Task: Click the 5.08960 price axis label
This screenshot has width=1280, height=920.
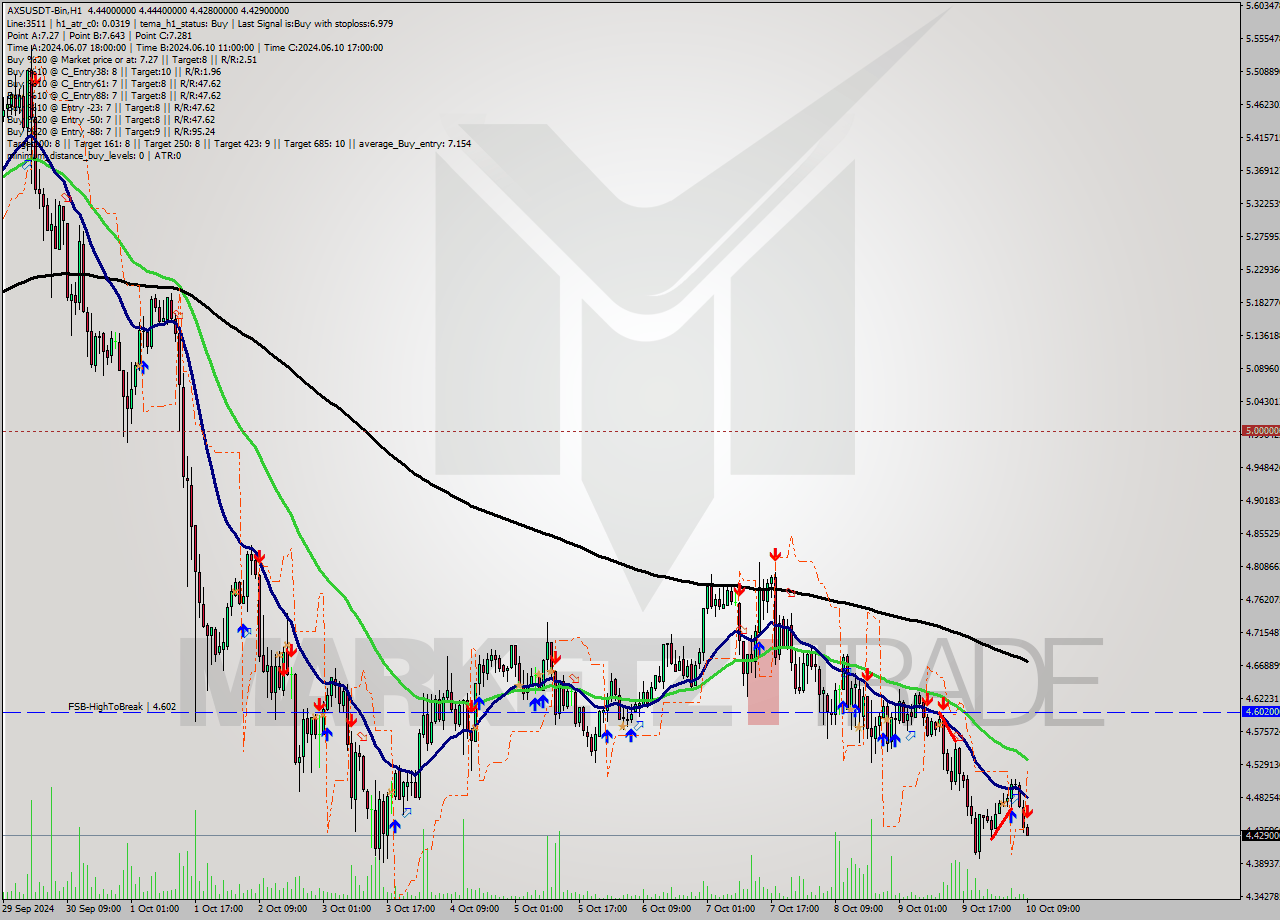Action: pyautogui.click(x=1262, y=368)
